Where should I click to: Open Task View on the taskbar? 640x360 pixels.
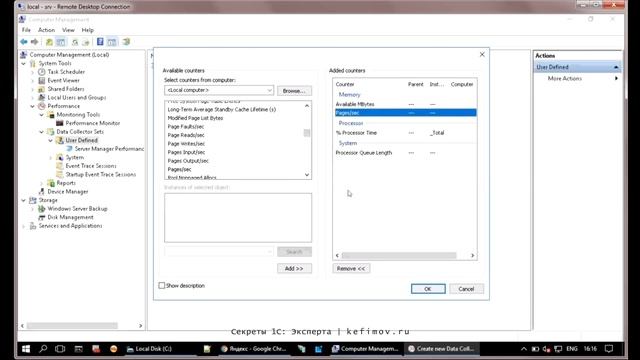point(60,349)
